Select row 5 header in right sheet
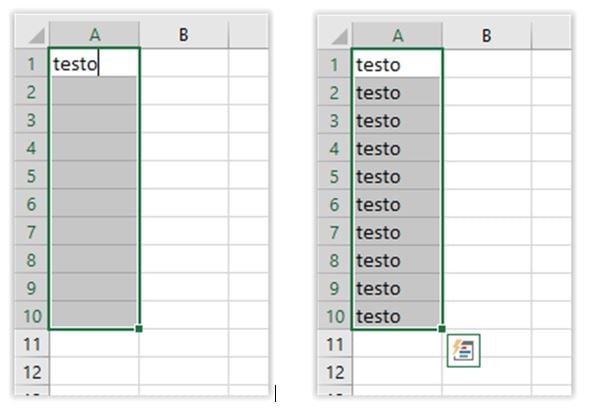This screenshot has height=414, width=592. [335, 176]
